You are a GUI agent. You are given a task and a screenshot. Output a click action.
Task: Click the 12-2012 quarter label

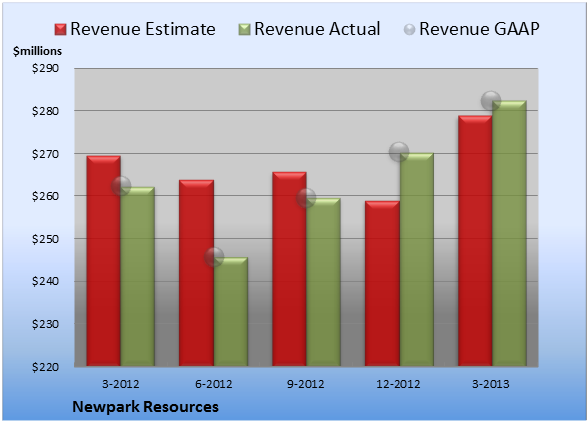(x=398, y=384)
